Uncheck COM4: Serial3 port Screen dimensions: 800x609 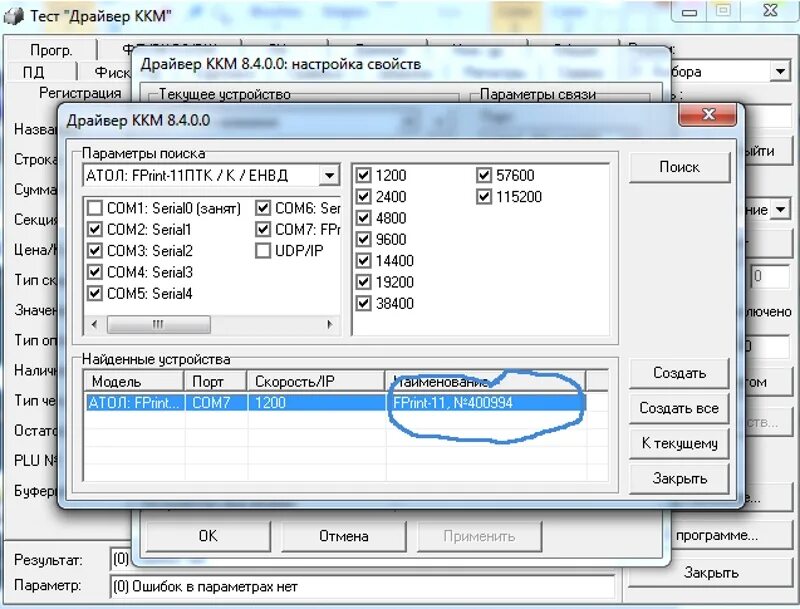pos(95,272)
